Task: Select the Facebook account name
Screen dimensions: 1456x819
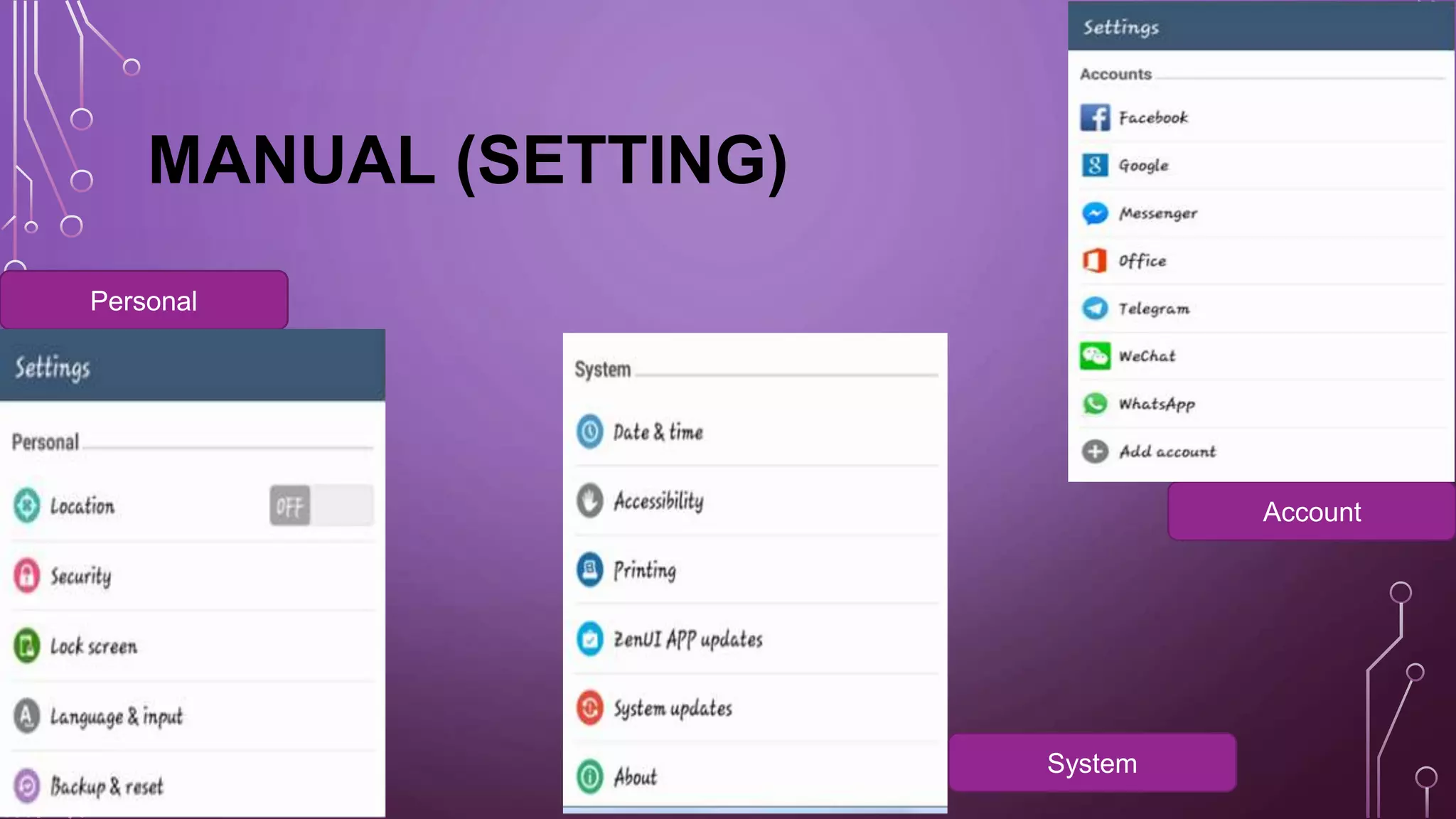Action: tap(1153, 117)
